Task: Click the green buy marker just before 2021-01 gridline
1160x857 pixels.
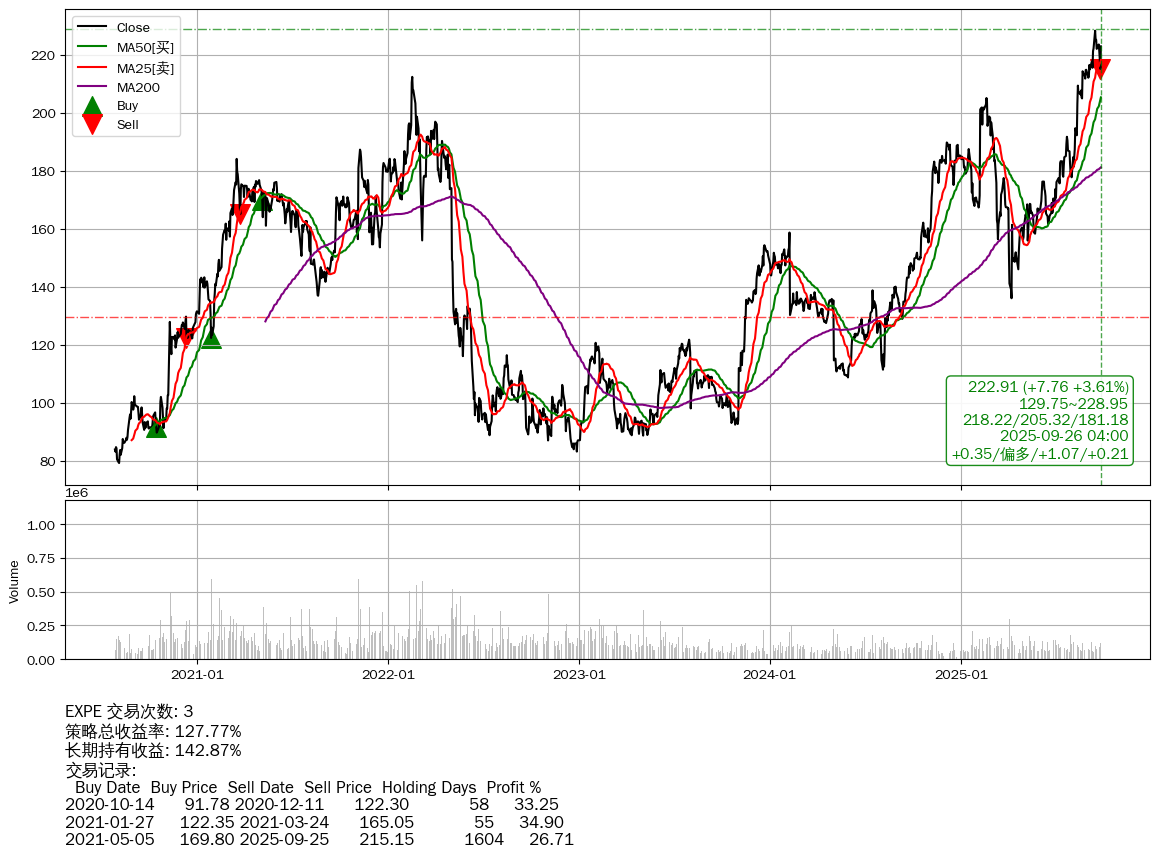Action: tap(211, 339)
